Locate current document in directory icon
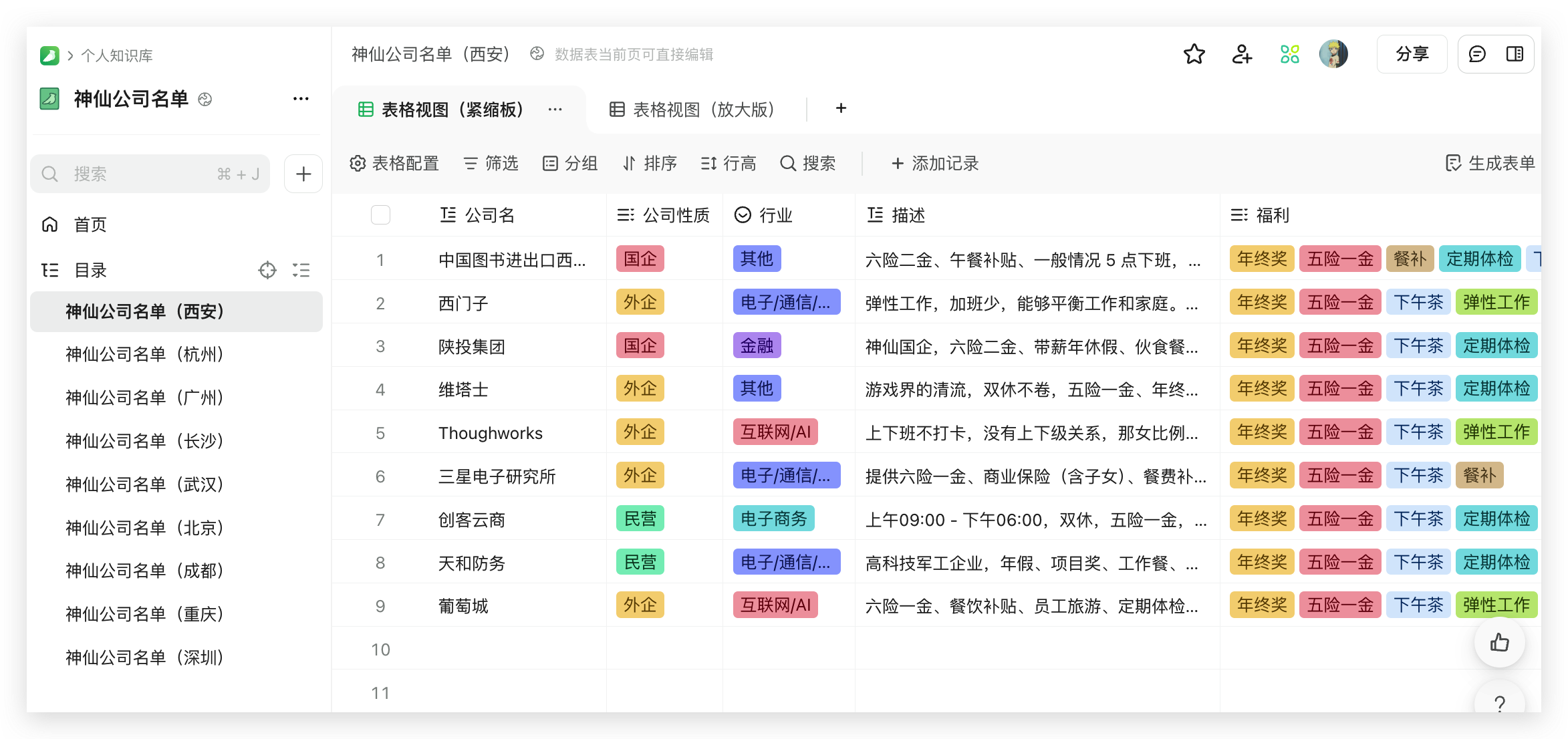The image size is (1568, 739). click(267, 270)
